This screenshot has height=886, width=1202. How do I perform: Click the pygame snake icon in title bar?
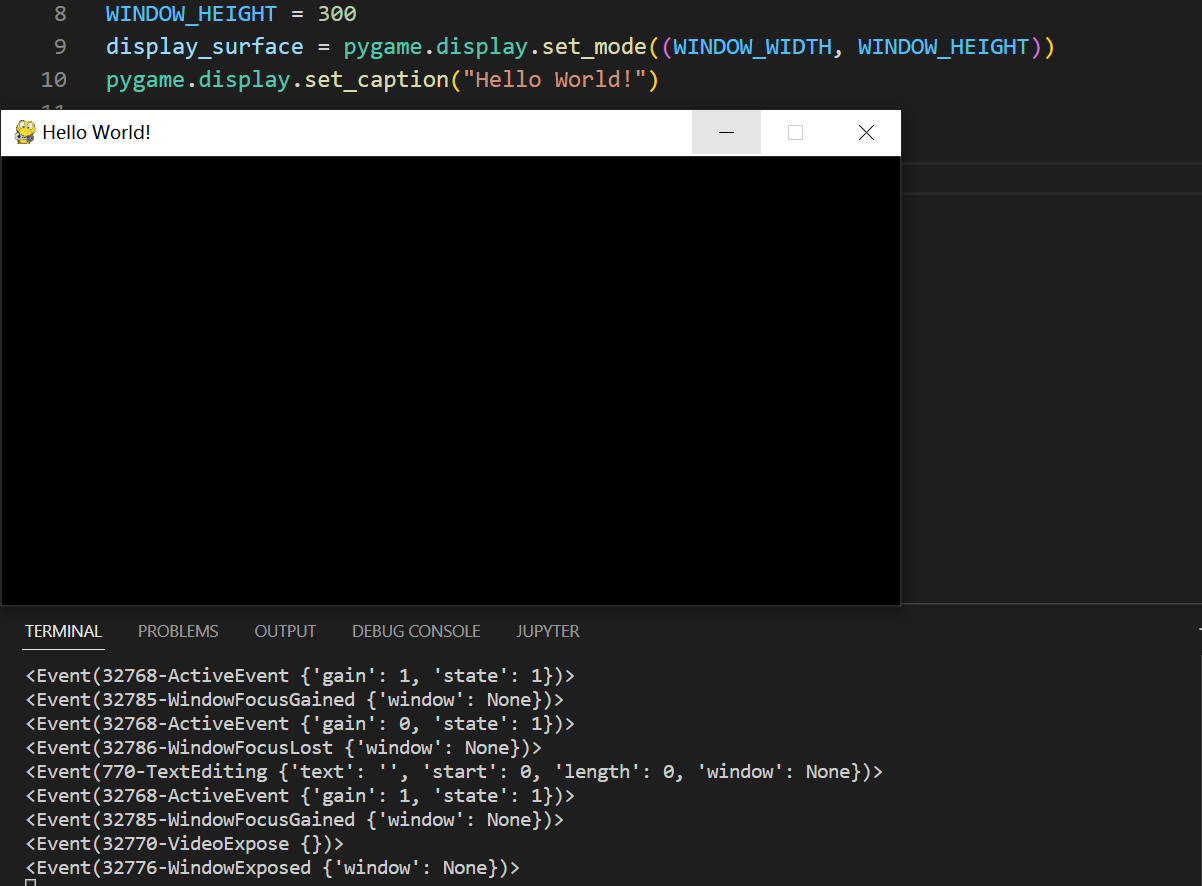[x=25, y=132]
